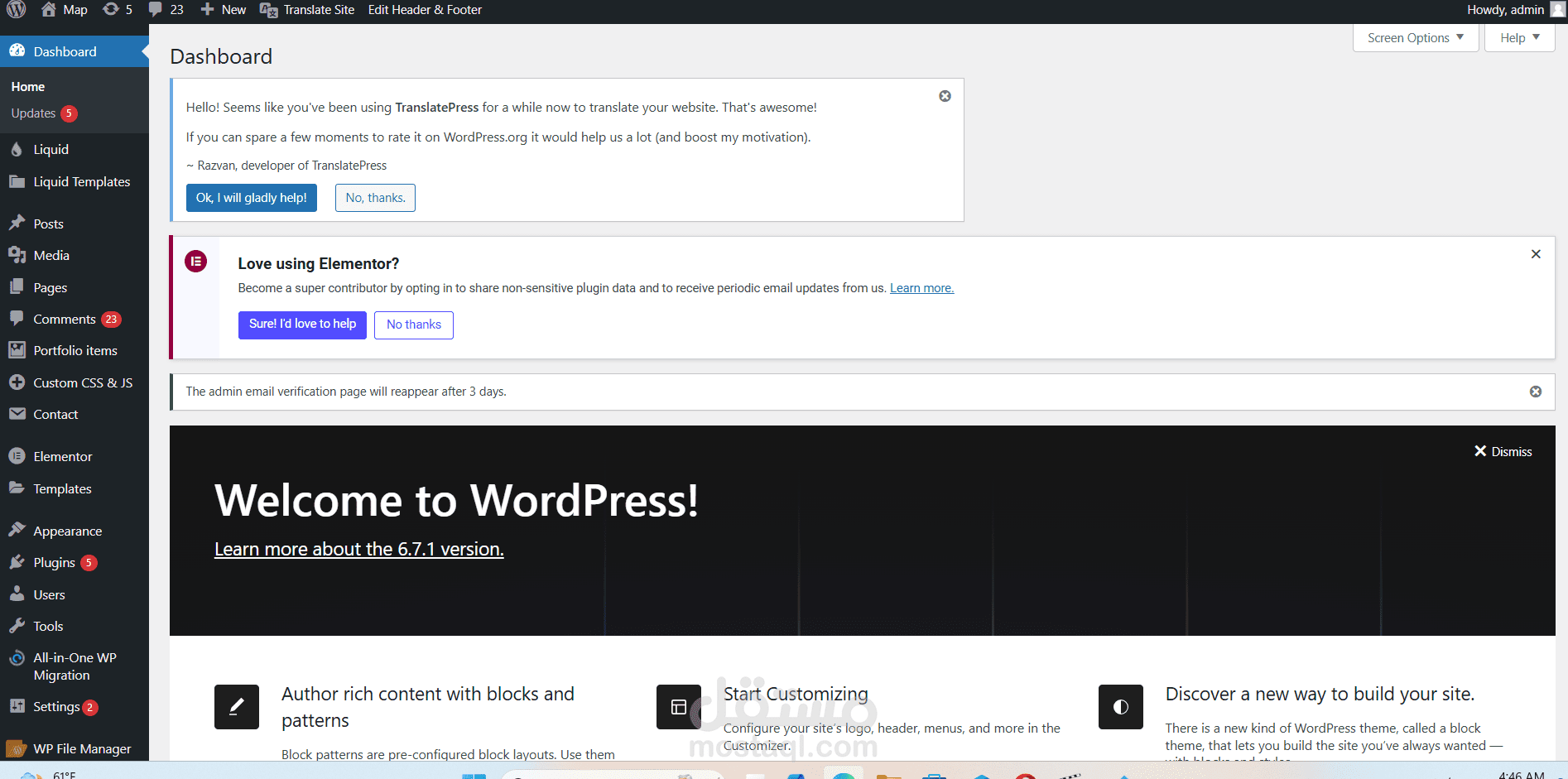Screen dimensions: 1568x779
Task: Click the Users person icon
Action: pyautogui.click(x=17, y=594)
